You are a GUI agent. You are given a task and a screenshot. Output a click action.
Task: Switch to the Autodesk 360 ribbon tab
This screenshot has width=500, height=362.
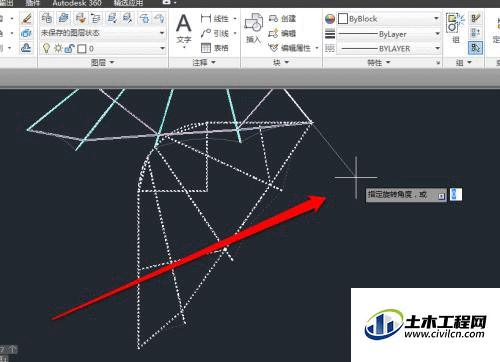click(x=77, y=3)
